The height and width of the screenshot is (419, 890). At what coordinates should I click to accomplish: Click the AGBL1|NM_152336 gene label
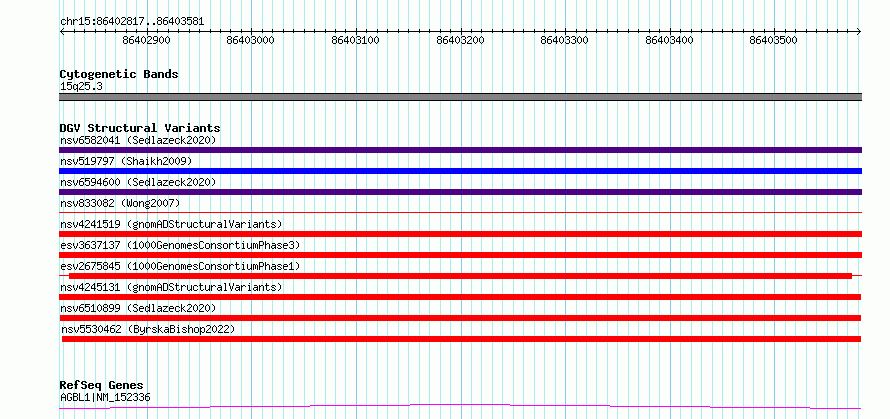click(x=105, y=397)
